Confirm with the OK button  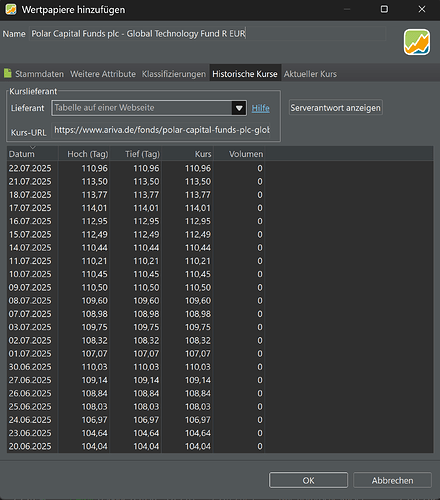click(x=308, y=480)
